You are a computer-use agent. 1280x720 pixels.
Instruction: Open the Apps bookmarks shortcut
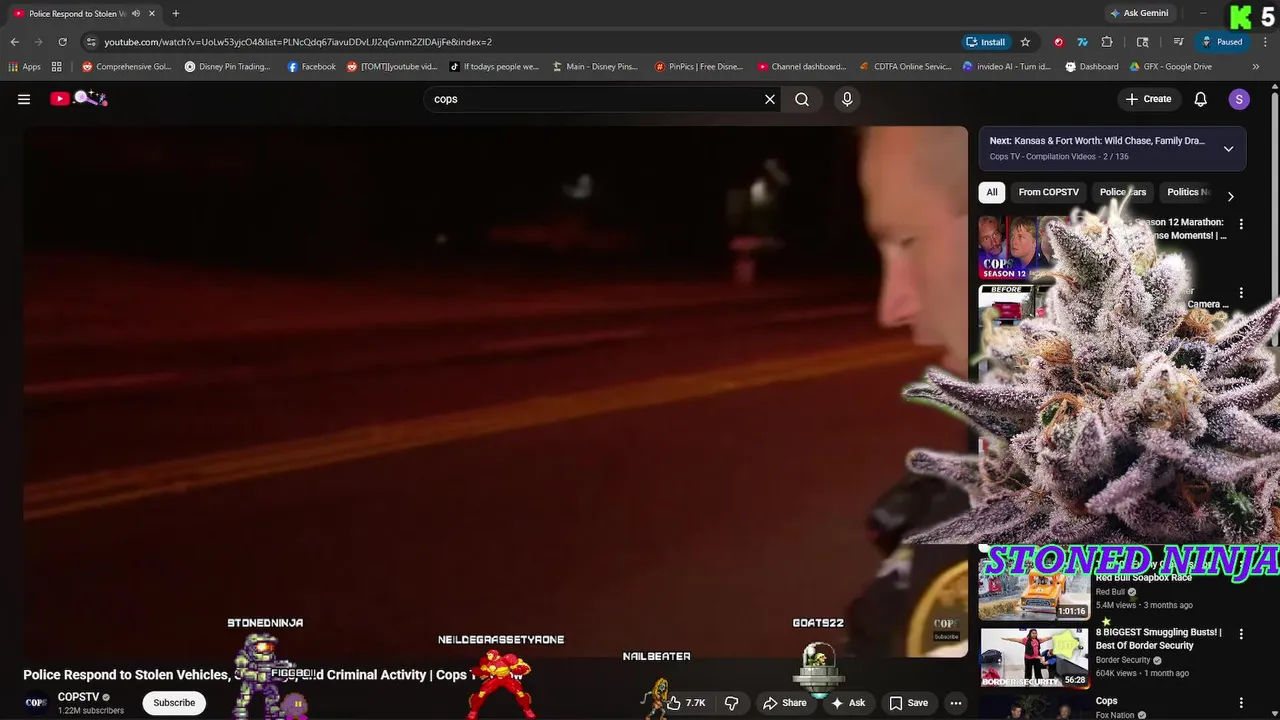pyautogui.click(x=24, y=67)
